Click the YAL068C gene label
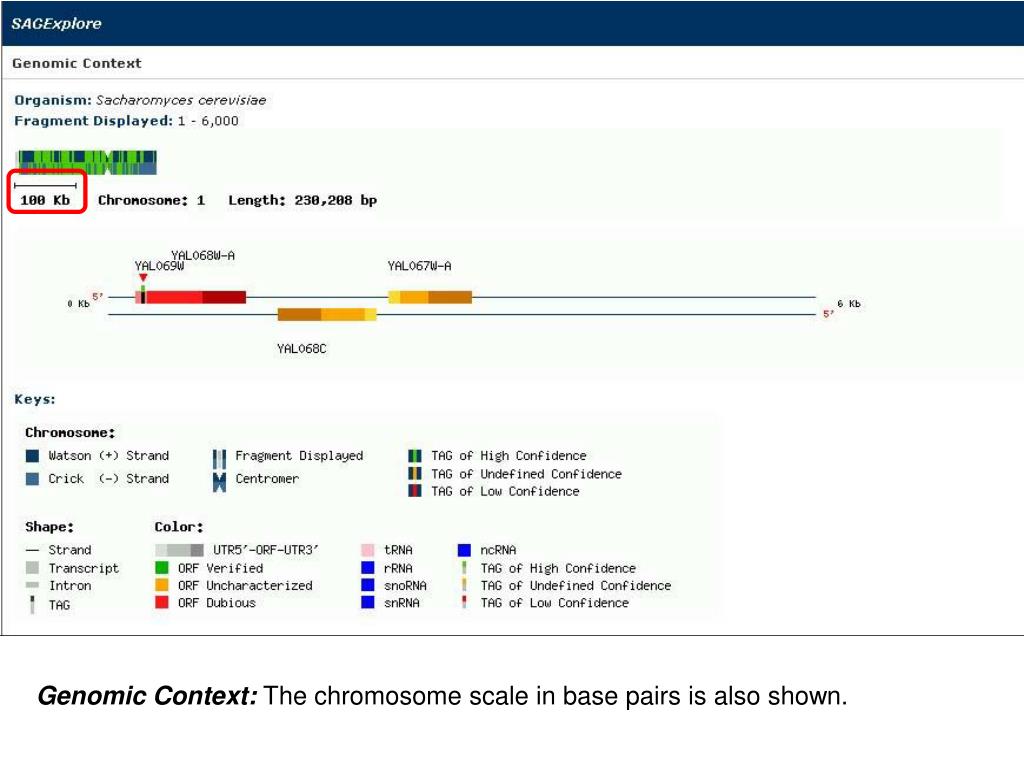 point(302,349)
